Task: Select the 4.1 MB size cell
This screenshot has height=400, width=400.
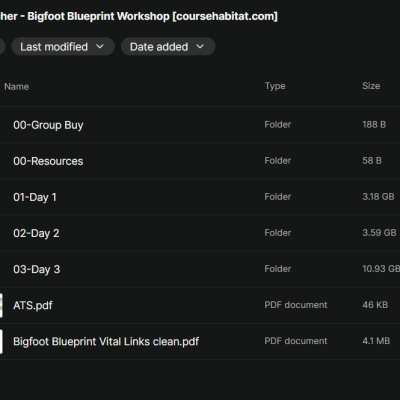Action: coord(376,341)
